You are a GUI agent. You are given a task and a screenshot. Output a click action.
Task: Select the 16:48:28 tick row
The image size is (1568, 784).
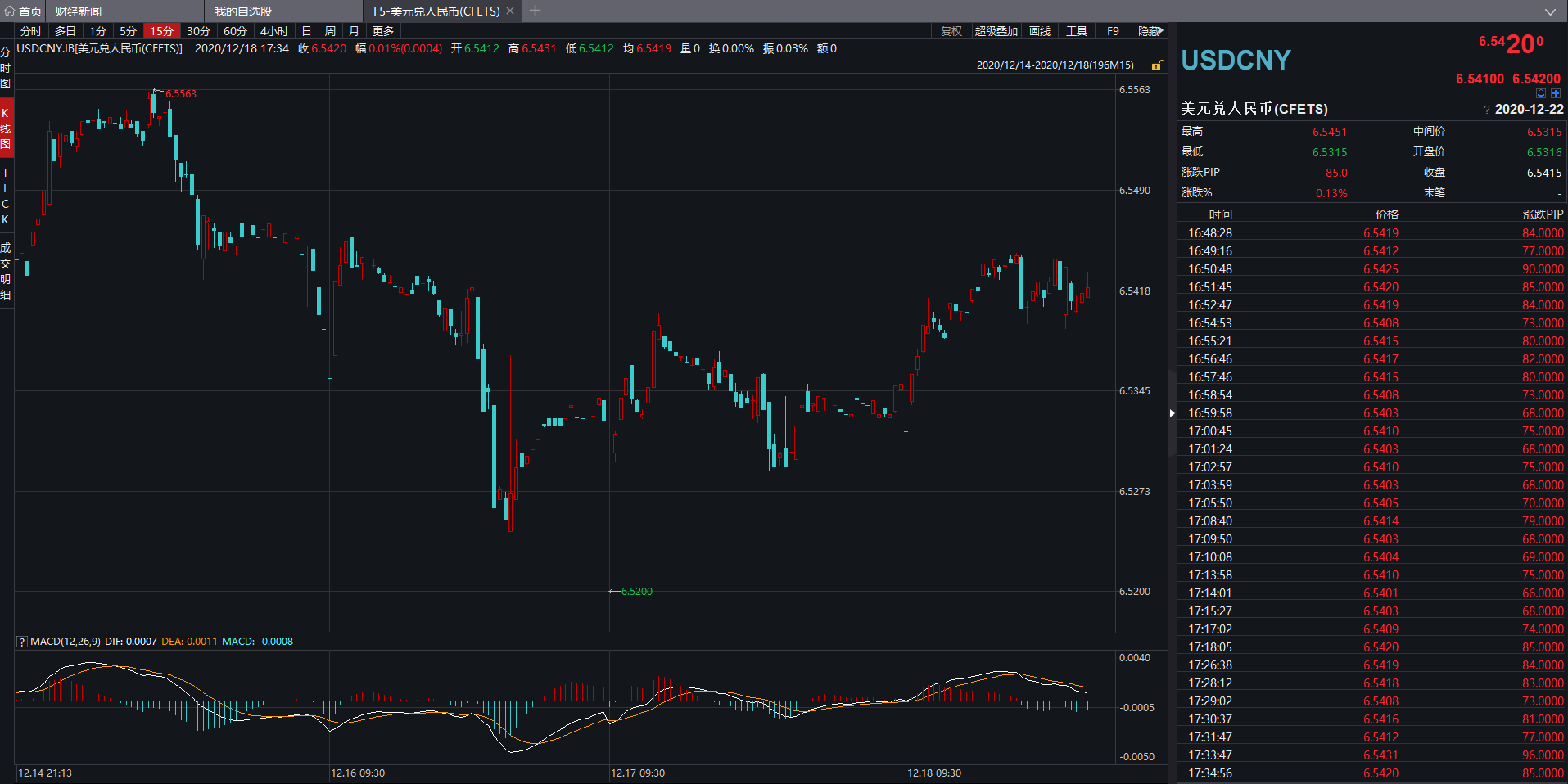1372,233
